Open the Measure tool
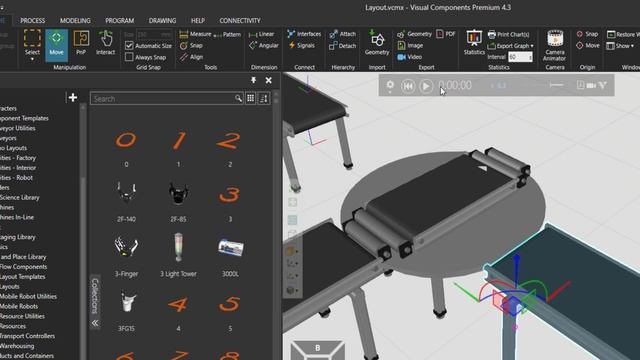640x360 pixels. point(195,34)
